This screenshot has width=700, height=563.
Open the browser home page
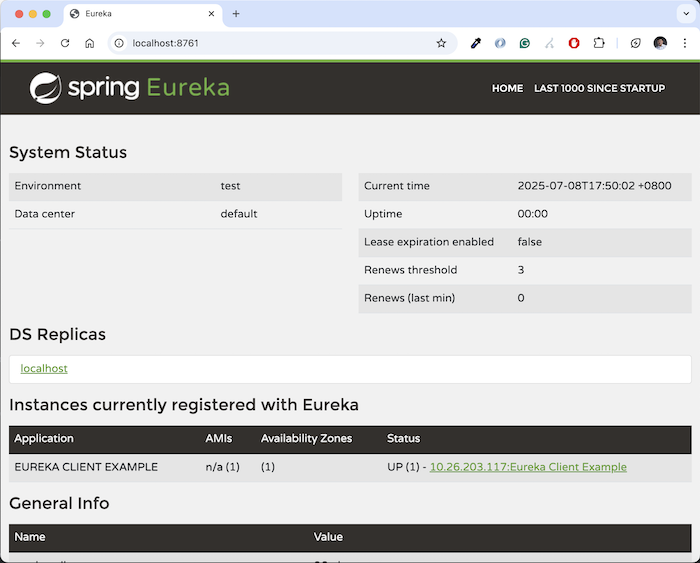point(90,43)
